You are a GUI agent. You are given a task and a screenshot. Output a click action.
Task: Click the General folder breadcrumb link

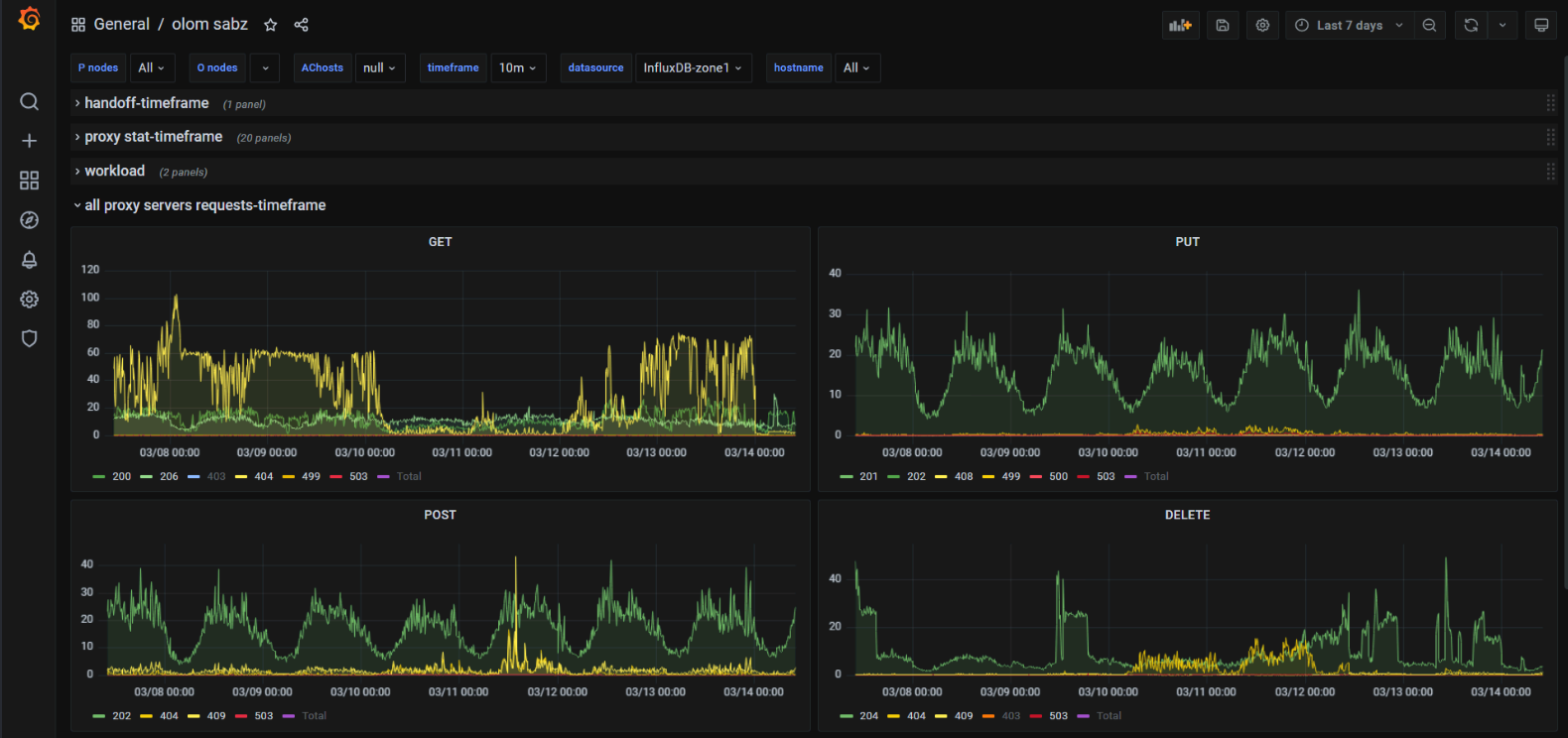(121, 25)
